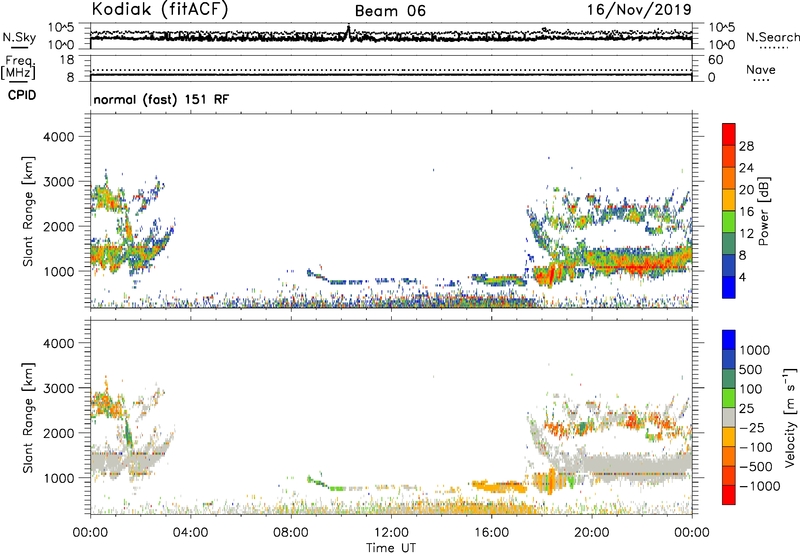Click the '12:00' time tick label

click(x=391, y=533)
